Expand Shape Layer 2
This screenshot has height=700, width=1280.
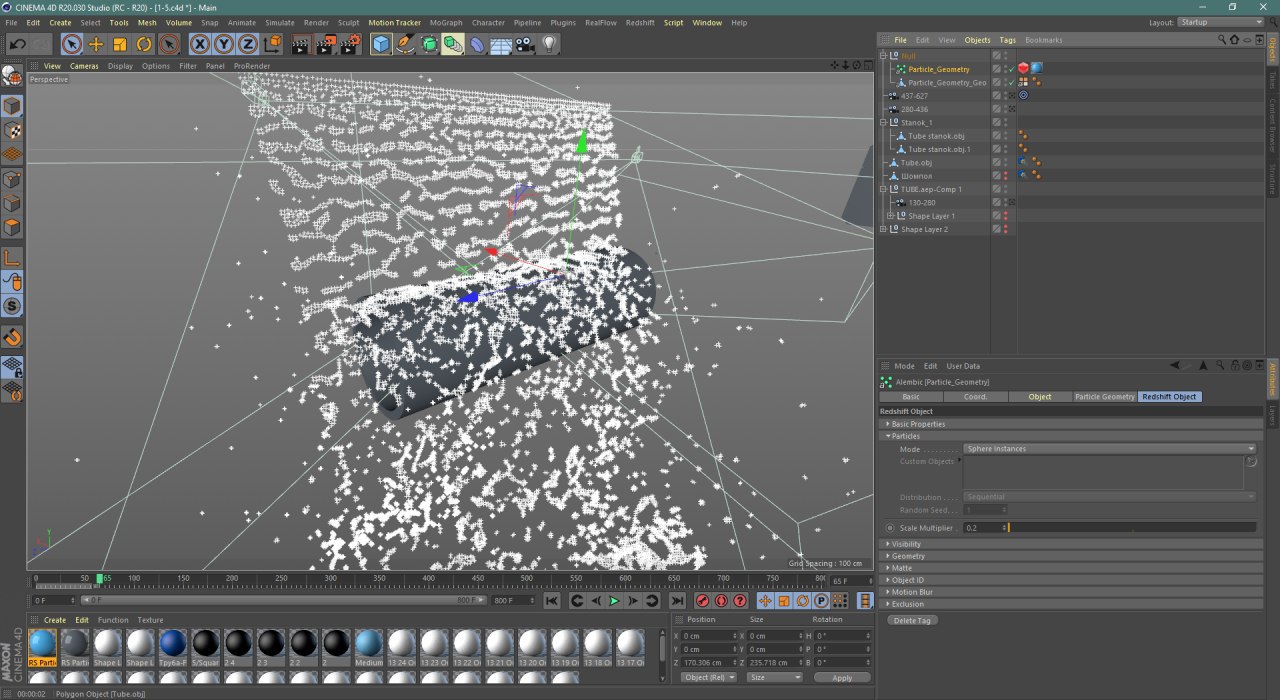[884, 229]
